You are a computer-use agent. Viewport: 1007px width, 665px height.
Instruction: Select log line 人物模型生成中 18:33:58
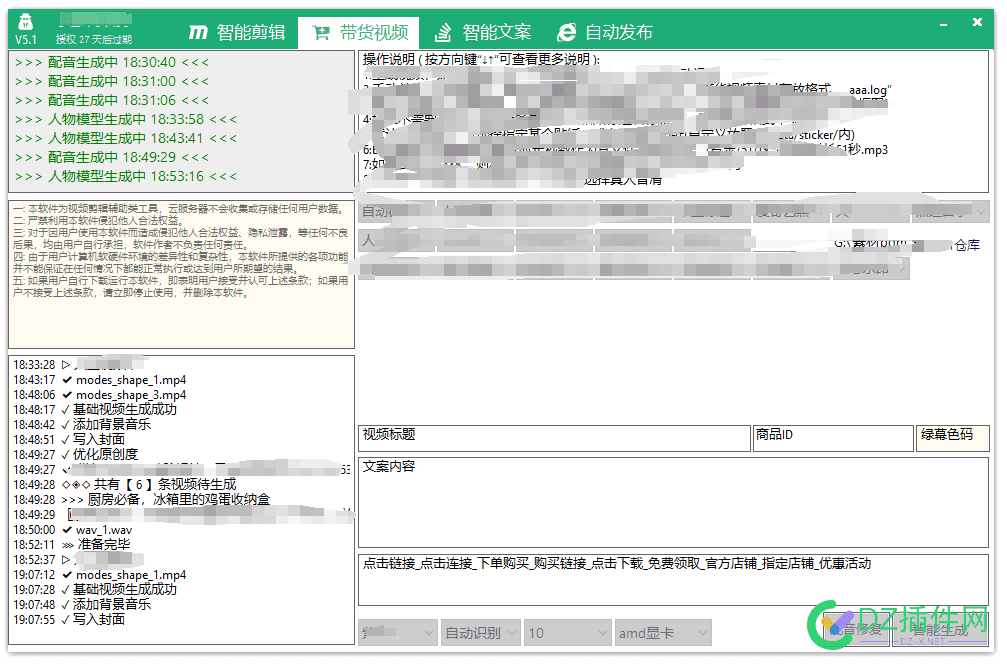[x=126, y=120]
